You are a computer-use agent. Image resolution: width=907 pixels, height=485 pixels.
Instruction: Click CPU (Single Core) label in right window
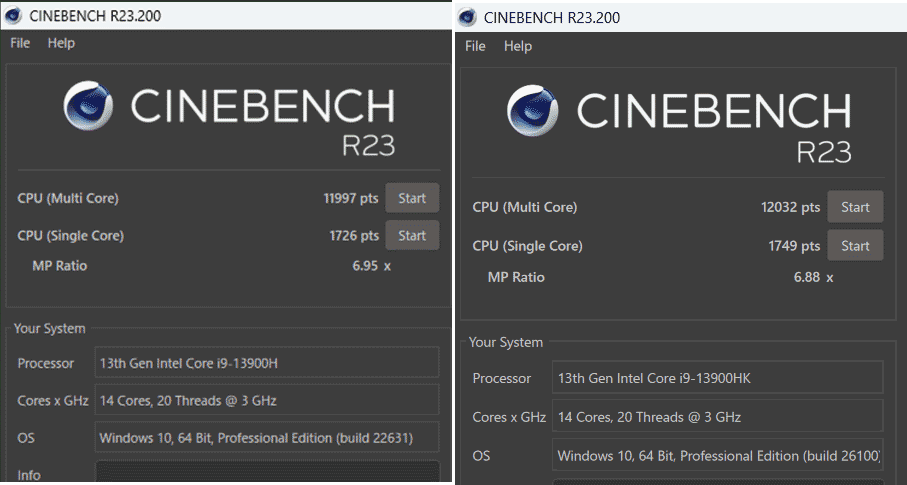(x=527, y=246)
